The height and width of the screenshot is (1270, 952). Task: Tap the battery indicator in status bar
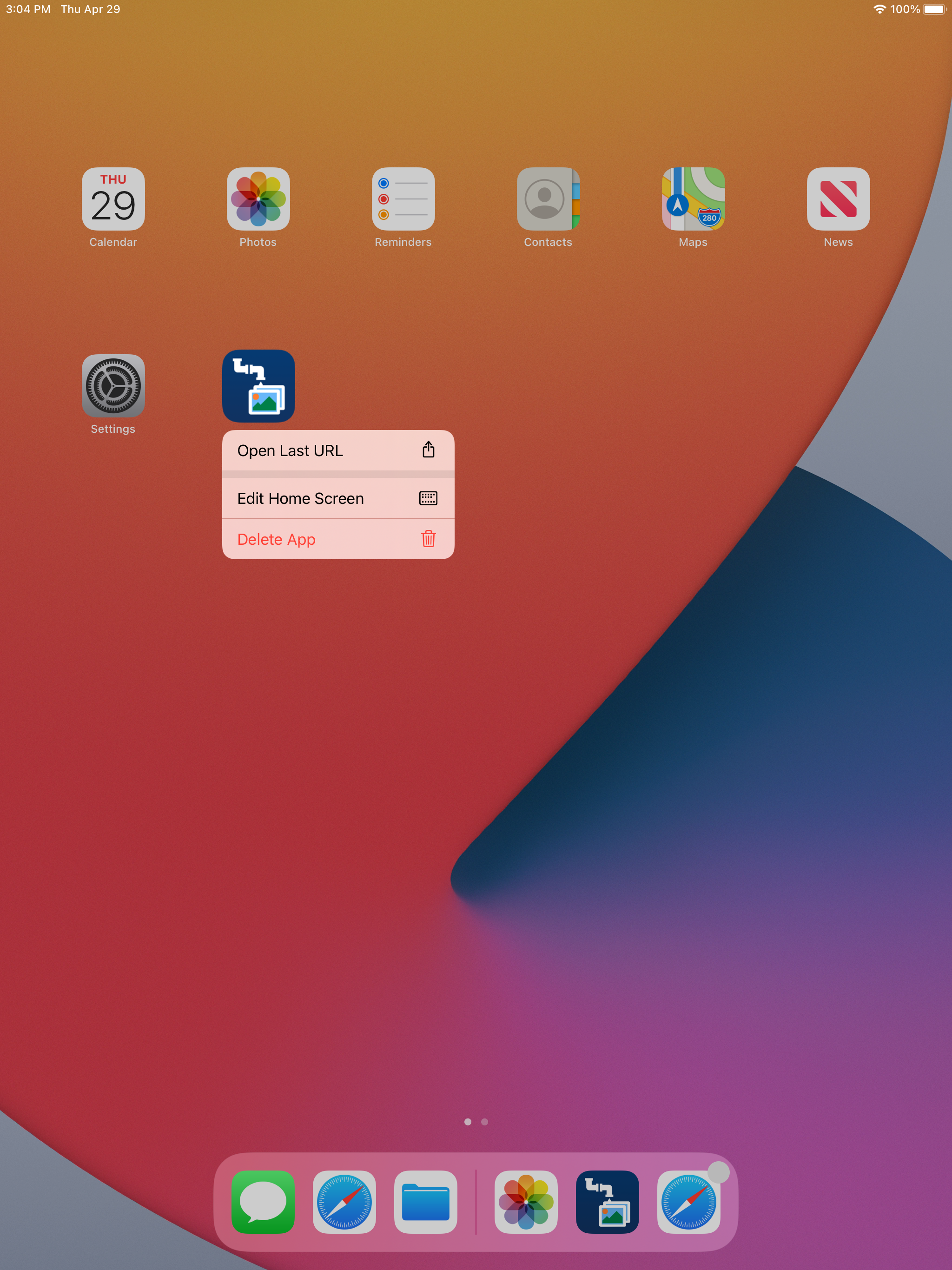coord(933,9)
